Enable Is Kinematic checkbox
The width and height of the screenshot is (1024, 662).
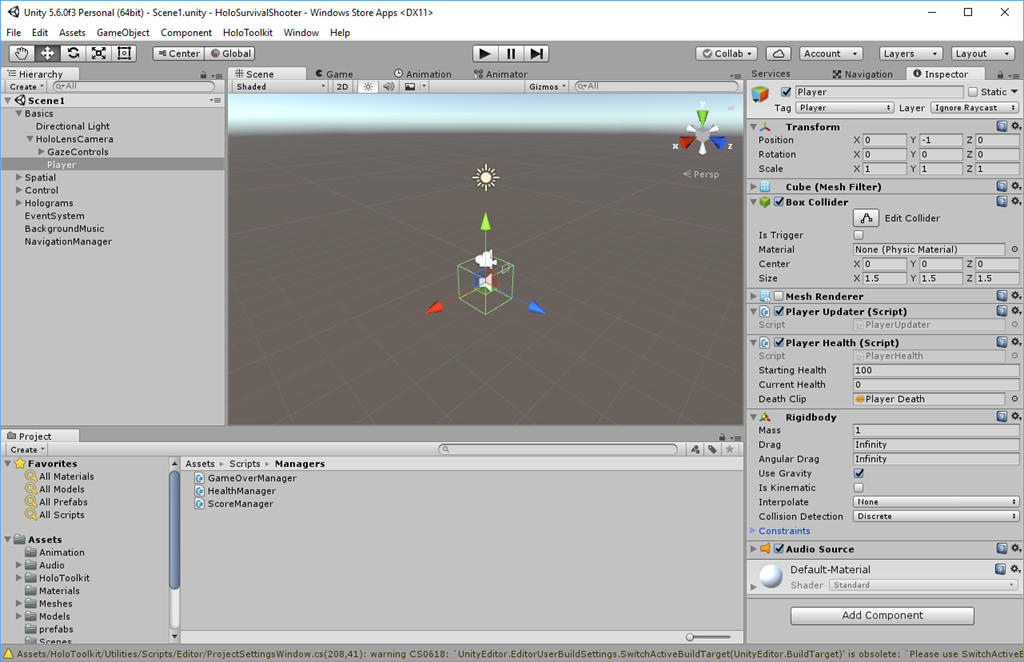pos(859,488)
